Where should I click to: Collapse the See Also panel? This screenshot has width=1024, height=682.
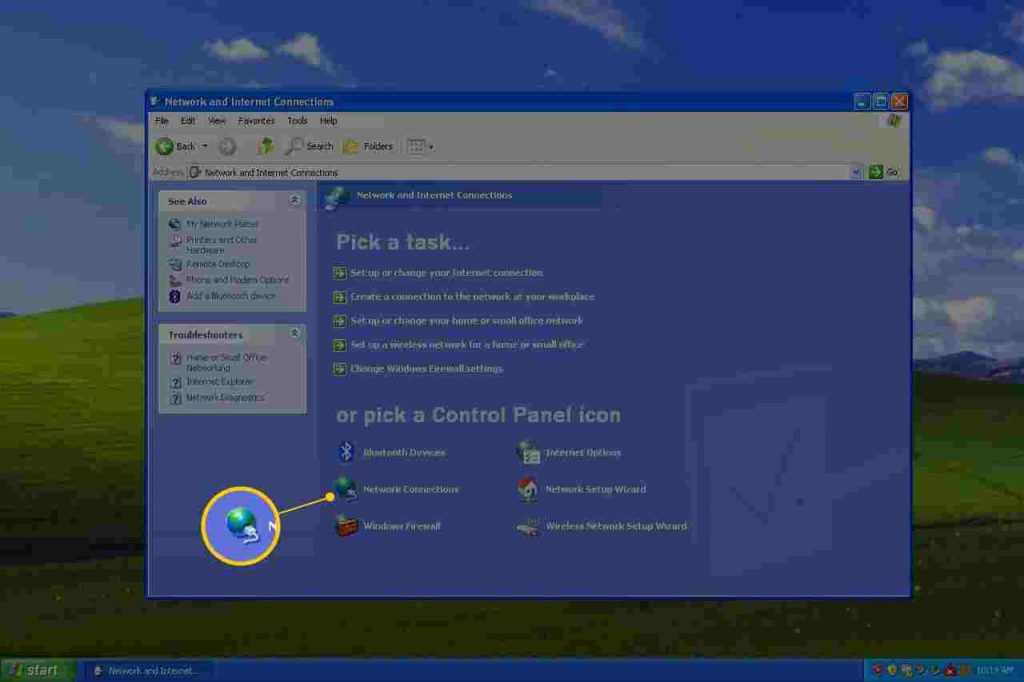coord(295,200)
